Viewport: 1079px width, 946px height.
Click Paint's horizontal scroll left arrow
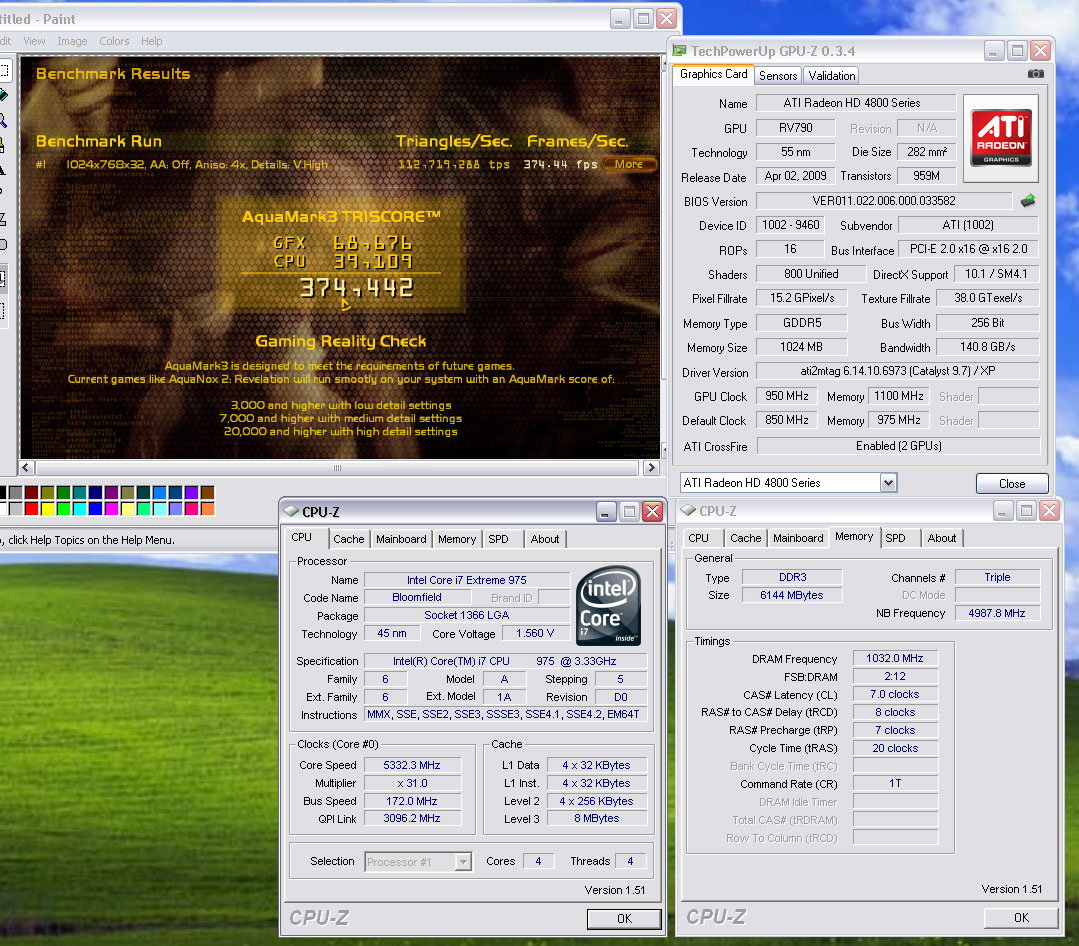coord(26,468)
